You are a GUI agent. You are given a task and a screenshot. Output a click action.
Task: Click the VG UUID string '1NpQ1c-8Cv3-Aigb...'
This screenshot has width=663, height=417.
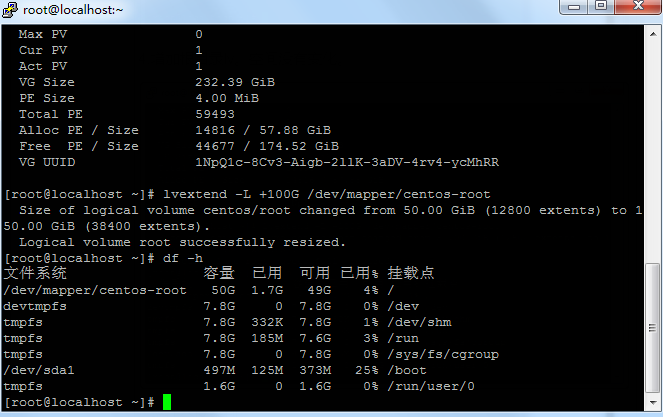pyautogui.click(x=347, y=162)
